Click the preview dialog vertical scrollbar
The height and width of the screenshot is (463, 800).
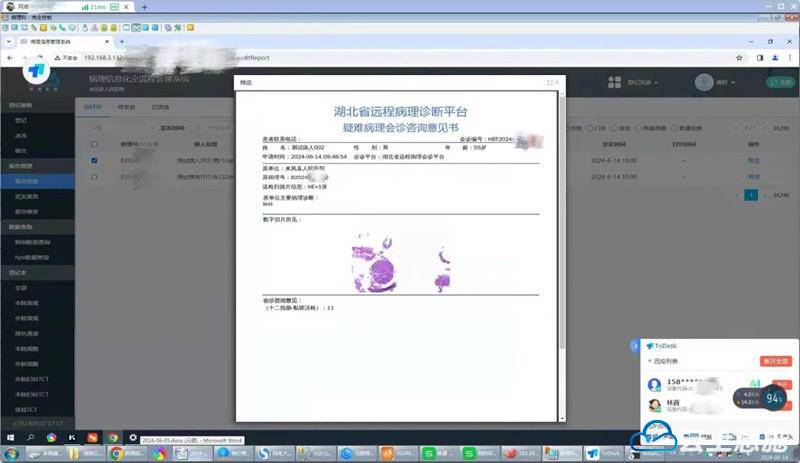click(x=562, y=220)
